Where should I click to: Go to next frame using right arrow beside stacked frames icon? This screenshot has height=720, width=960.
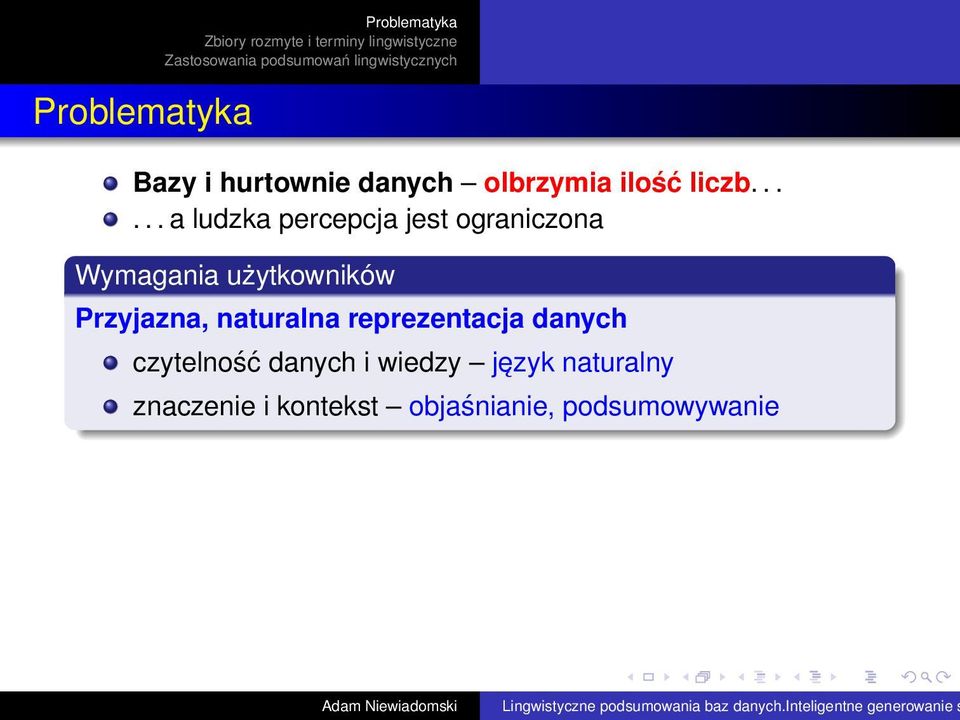722,677
